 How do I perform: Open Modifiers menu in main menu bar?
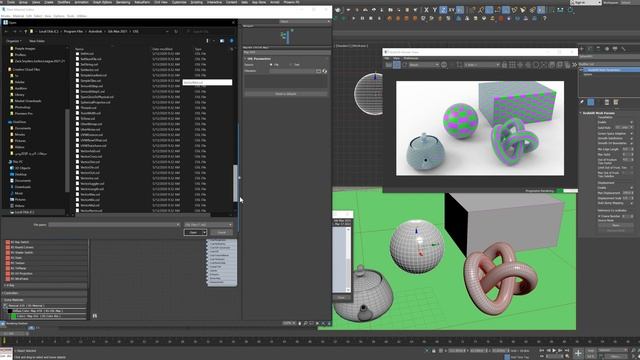point(64,2)
